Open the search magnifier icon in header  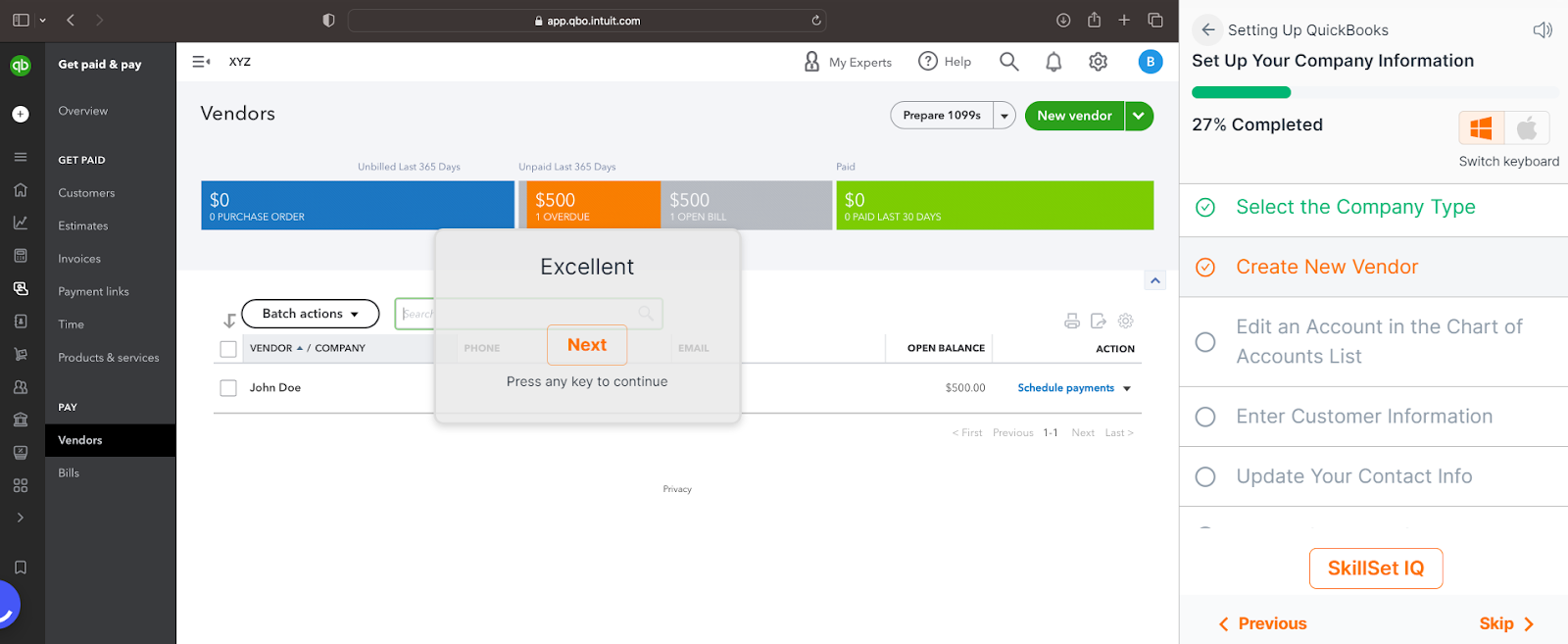(x=1008, y=62)
